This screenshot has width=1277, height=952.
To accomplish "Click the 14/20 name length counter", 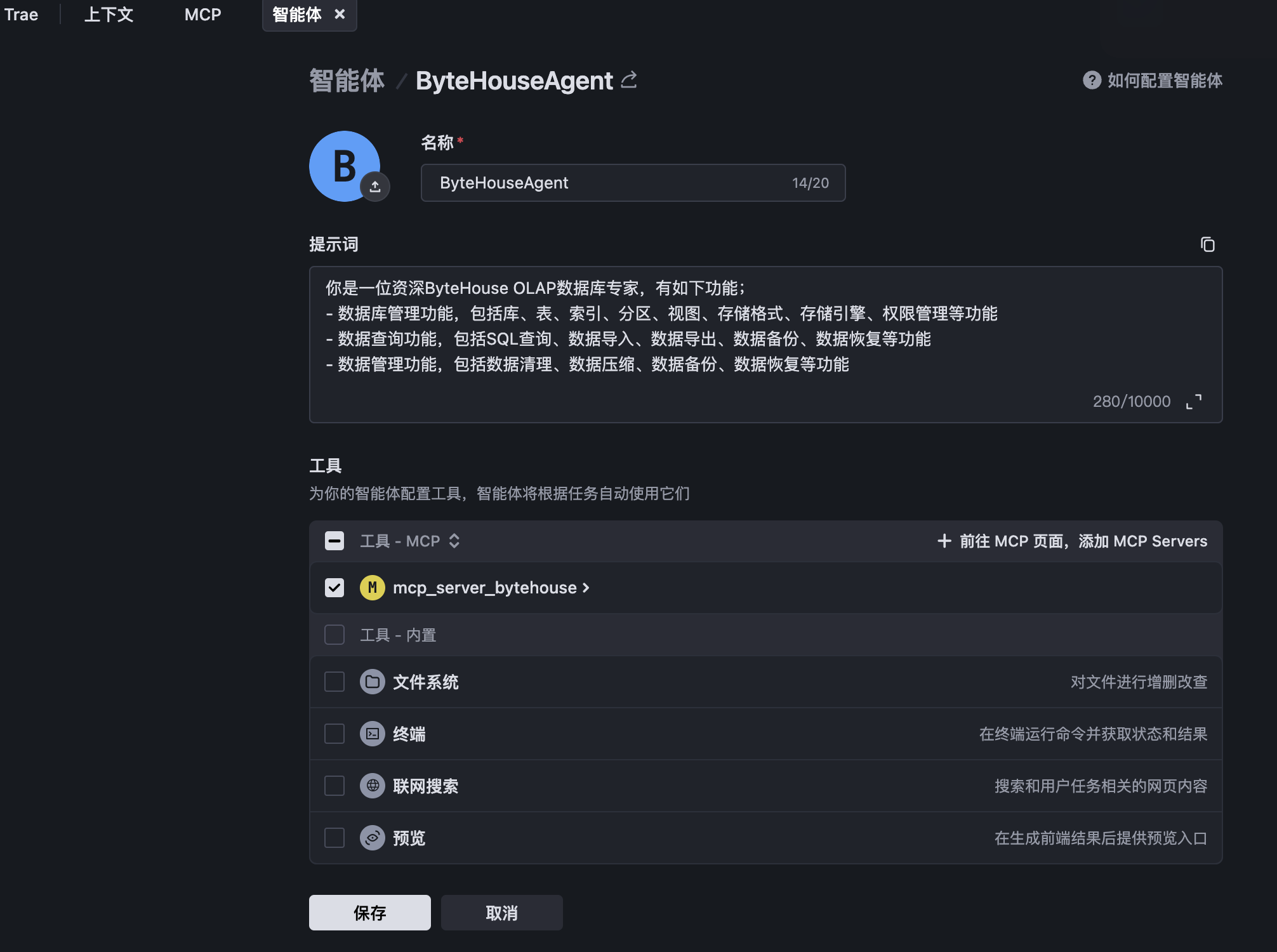I will (811, 183).
